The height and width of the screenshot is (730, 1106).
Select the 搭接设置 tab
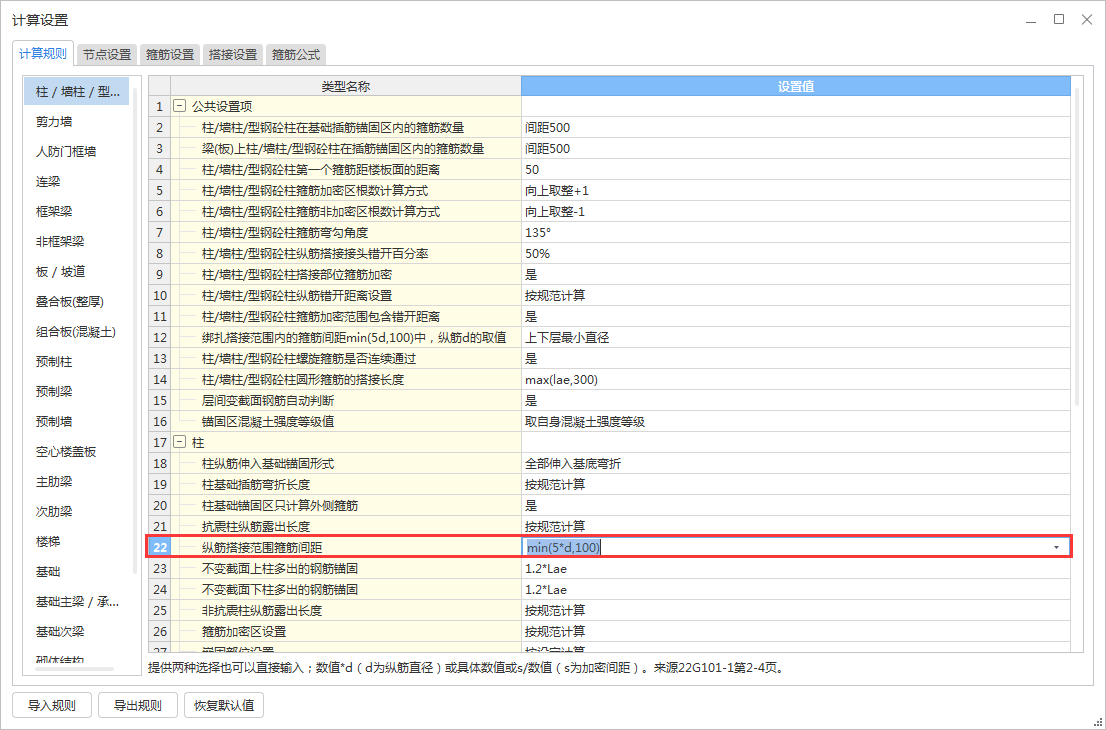[x=233, y=54]
